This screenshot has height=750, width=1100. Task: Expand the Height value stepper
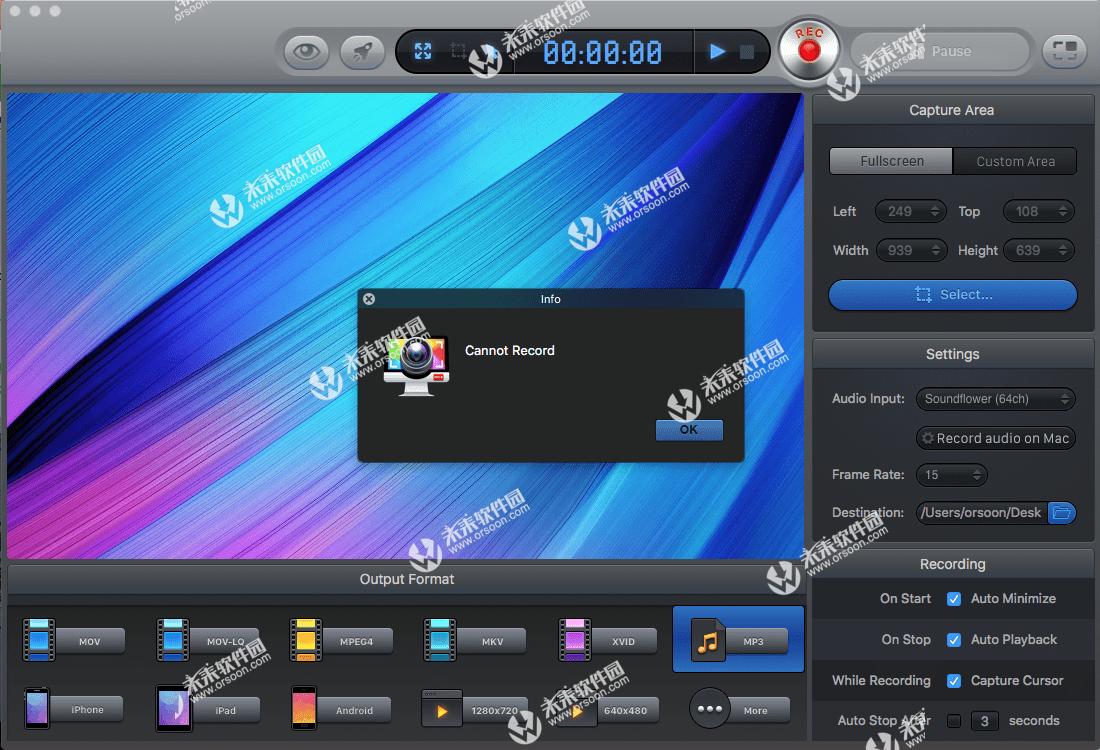pos(1061,250)
